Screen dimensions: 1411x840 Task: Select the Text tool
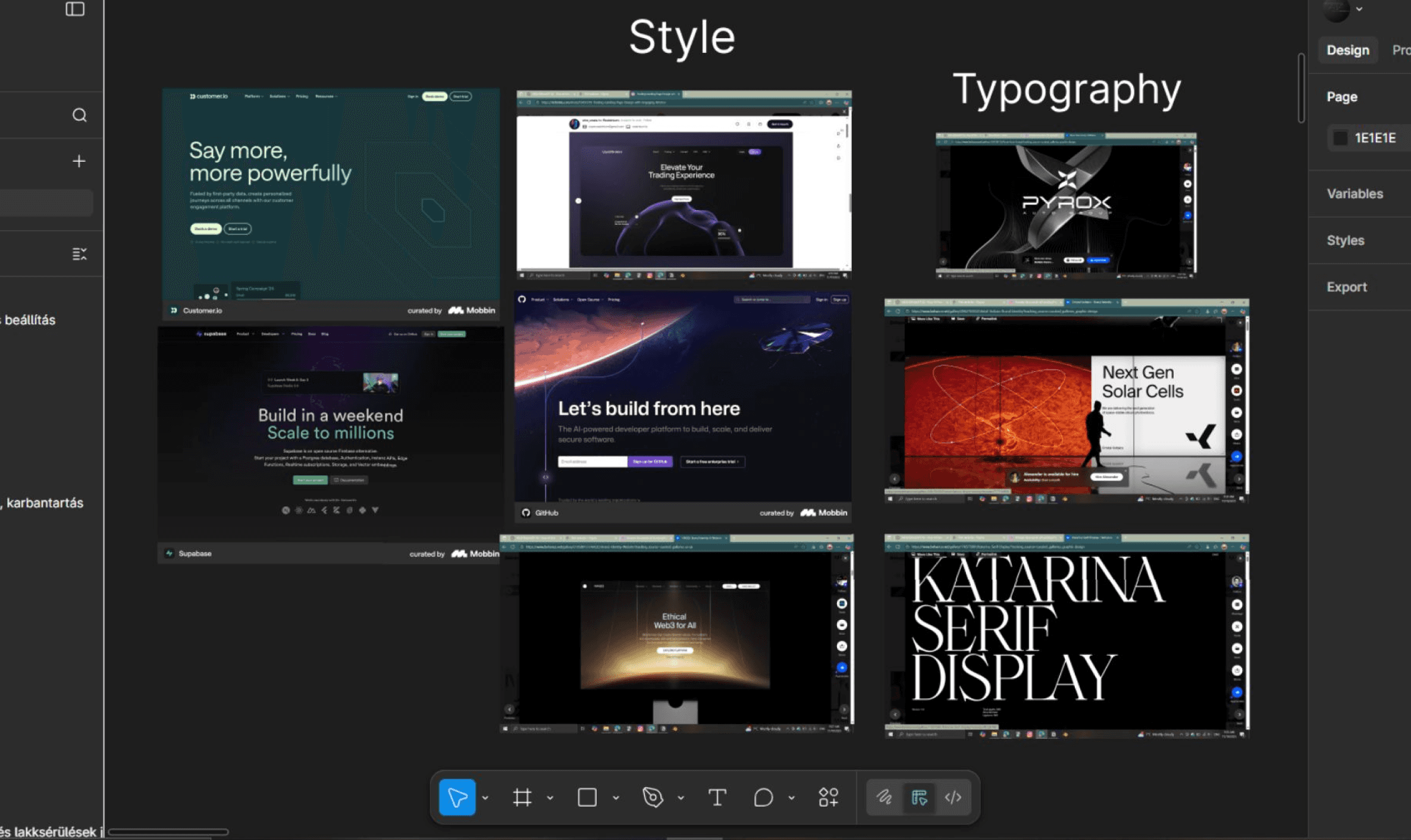point(717,797)
